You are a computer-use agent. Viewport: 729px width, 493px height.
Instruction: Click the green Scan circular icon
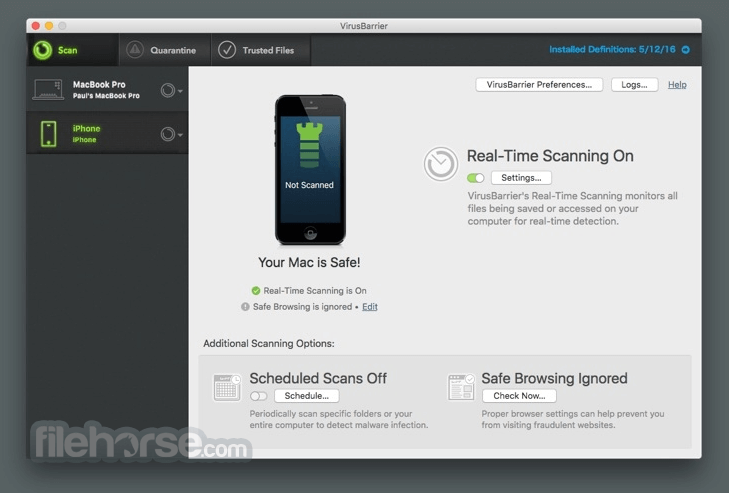point(43,50)
